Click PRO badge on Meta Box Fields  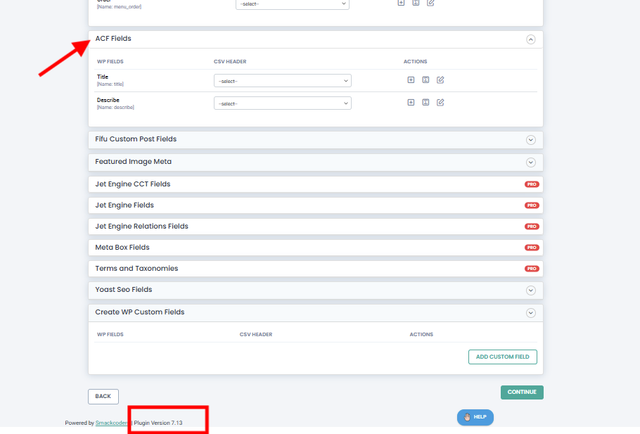[x=531, y=247]
